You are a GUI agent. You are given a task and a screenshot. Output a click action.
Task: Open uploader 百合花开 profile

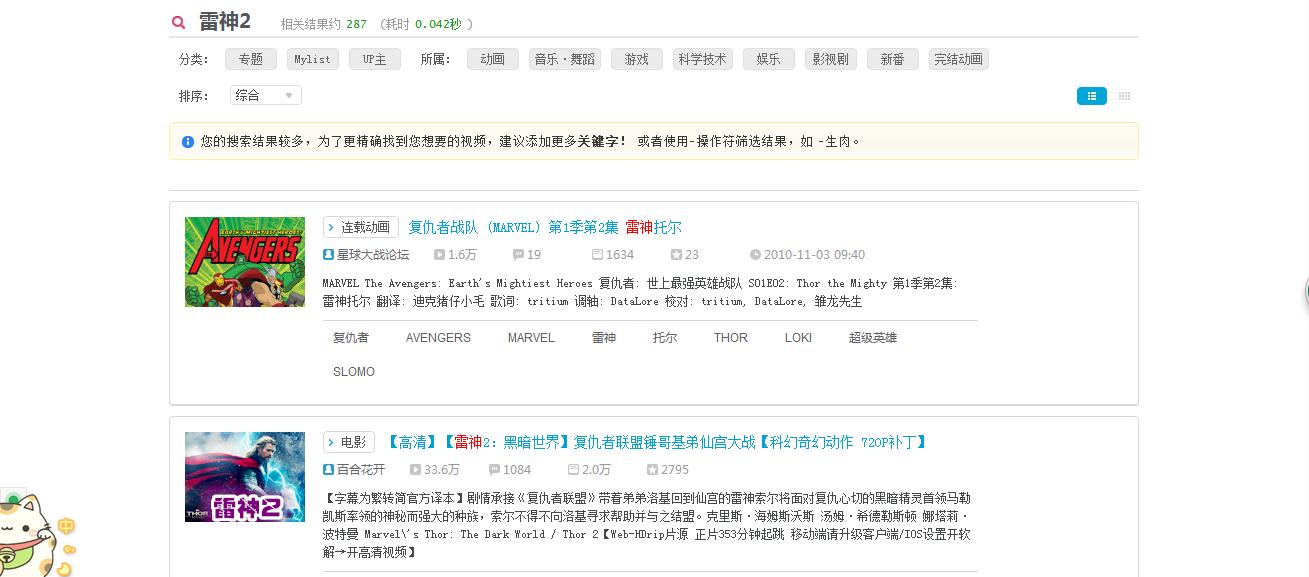tap(361, 470)
